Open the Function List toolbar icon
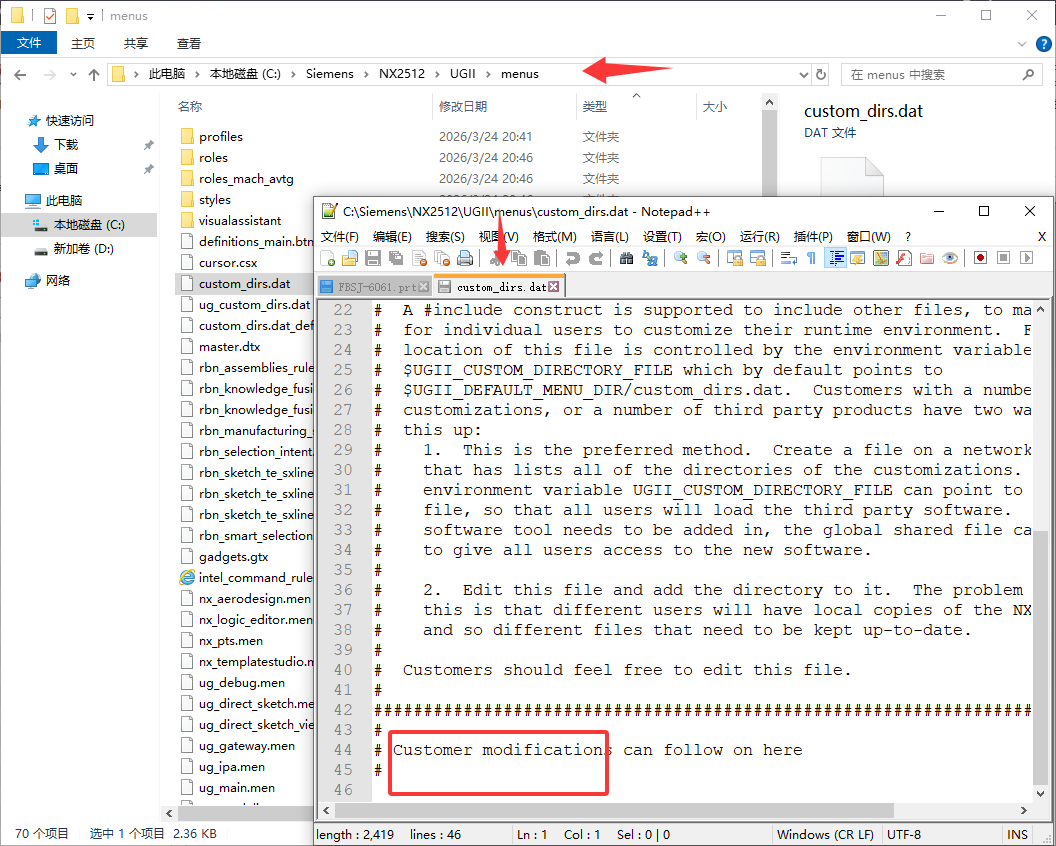The height and width of the screenshot is (846, 1056). pyautogui.click(x=904, y=258)
